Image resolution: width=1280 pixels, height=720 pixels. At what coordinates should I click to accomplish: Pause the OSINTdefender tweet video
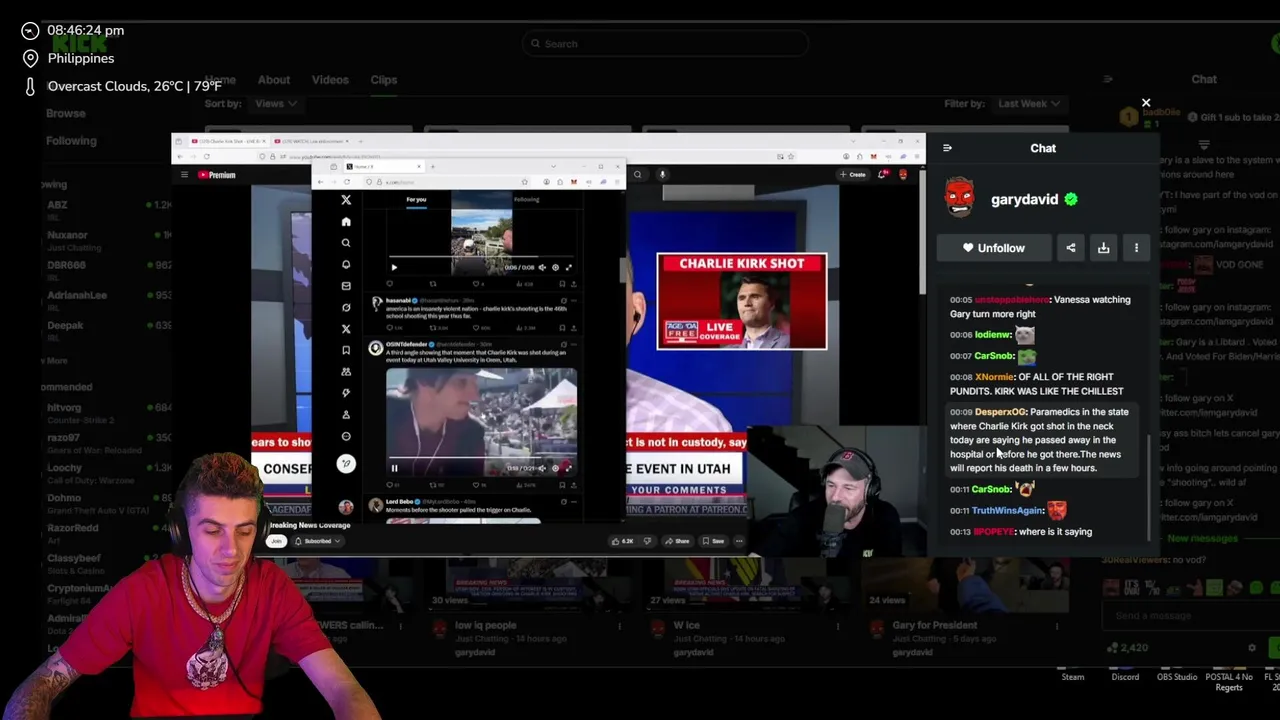pyautogui.click(x=394, y=468)
